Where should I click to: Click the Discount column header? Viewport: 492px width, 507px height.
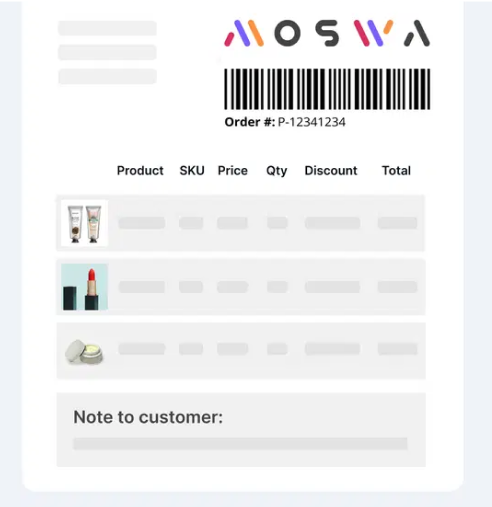click(x=331, y=171)
